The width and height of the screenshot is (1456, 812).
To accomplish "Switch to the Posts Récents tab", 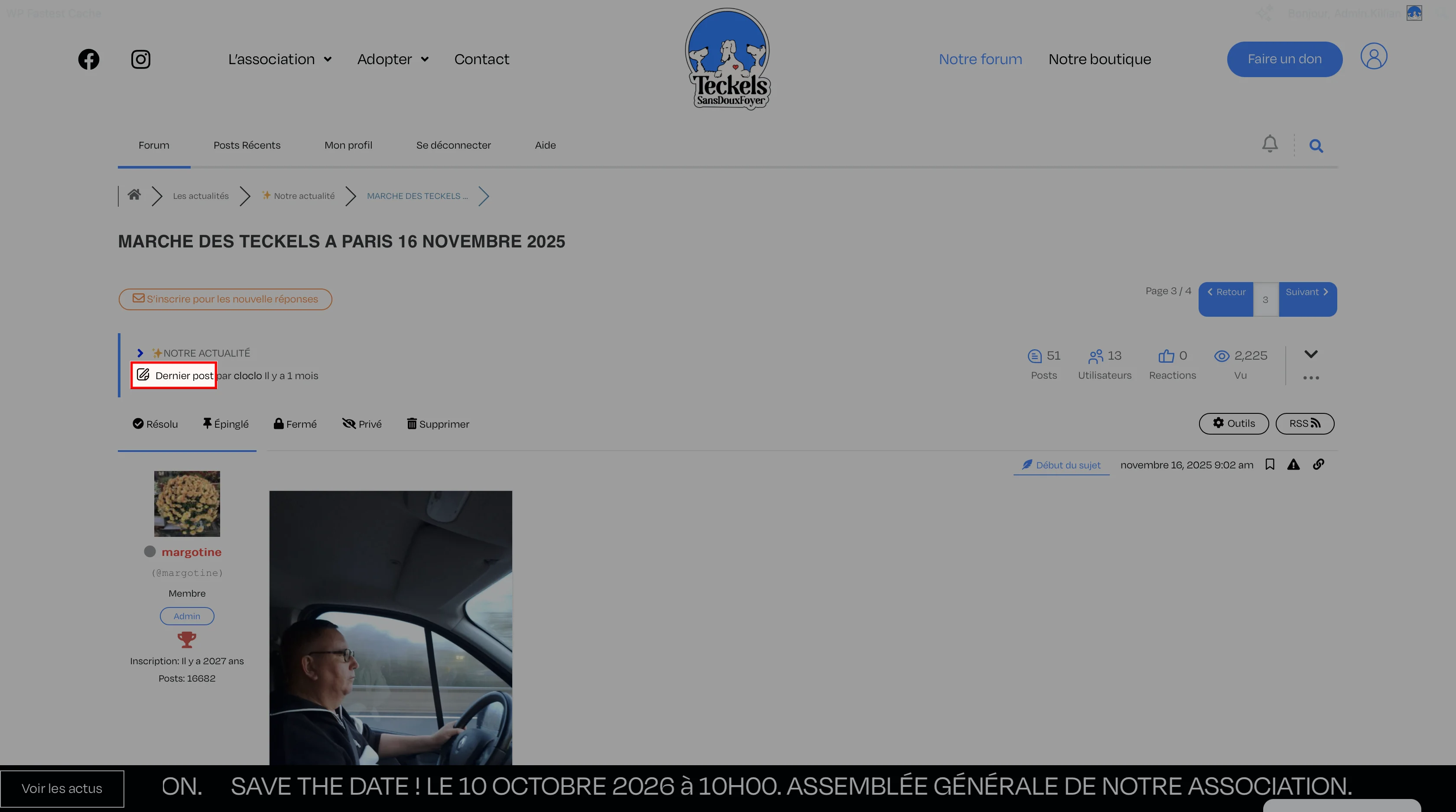I will pyautogui.click(x=247, y=145).
